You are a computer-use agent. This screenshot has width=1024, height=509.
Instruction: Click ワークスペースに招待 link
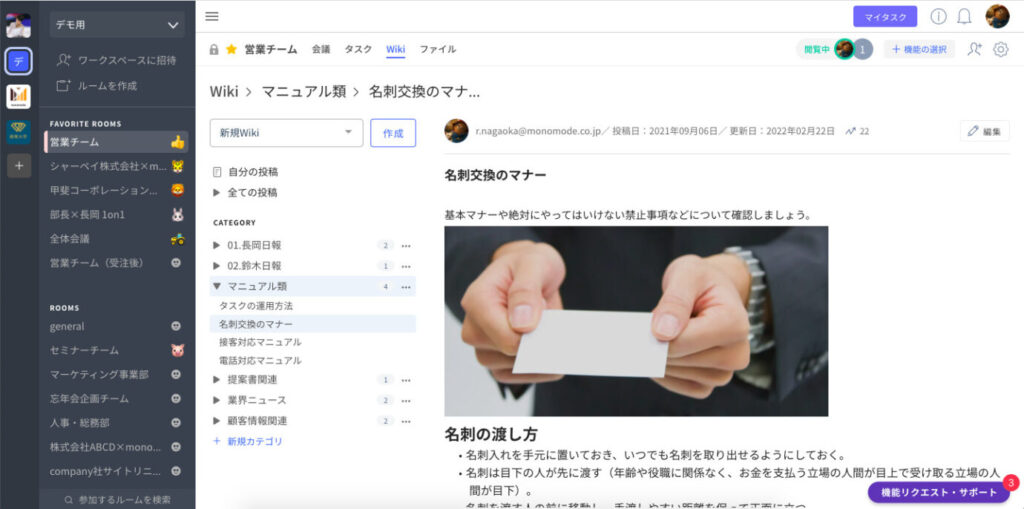click(x=116, y=60)
